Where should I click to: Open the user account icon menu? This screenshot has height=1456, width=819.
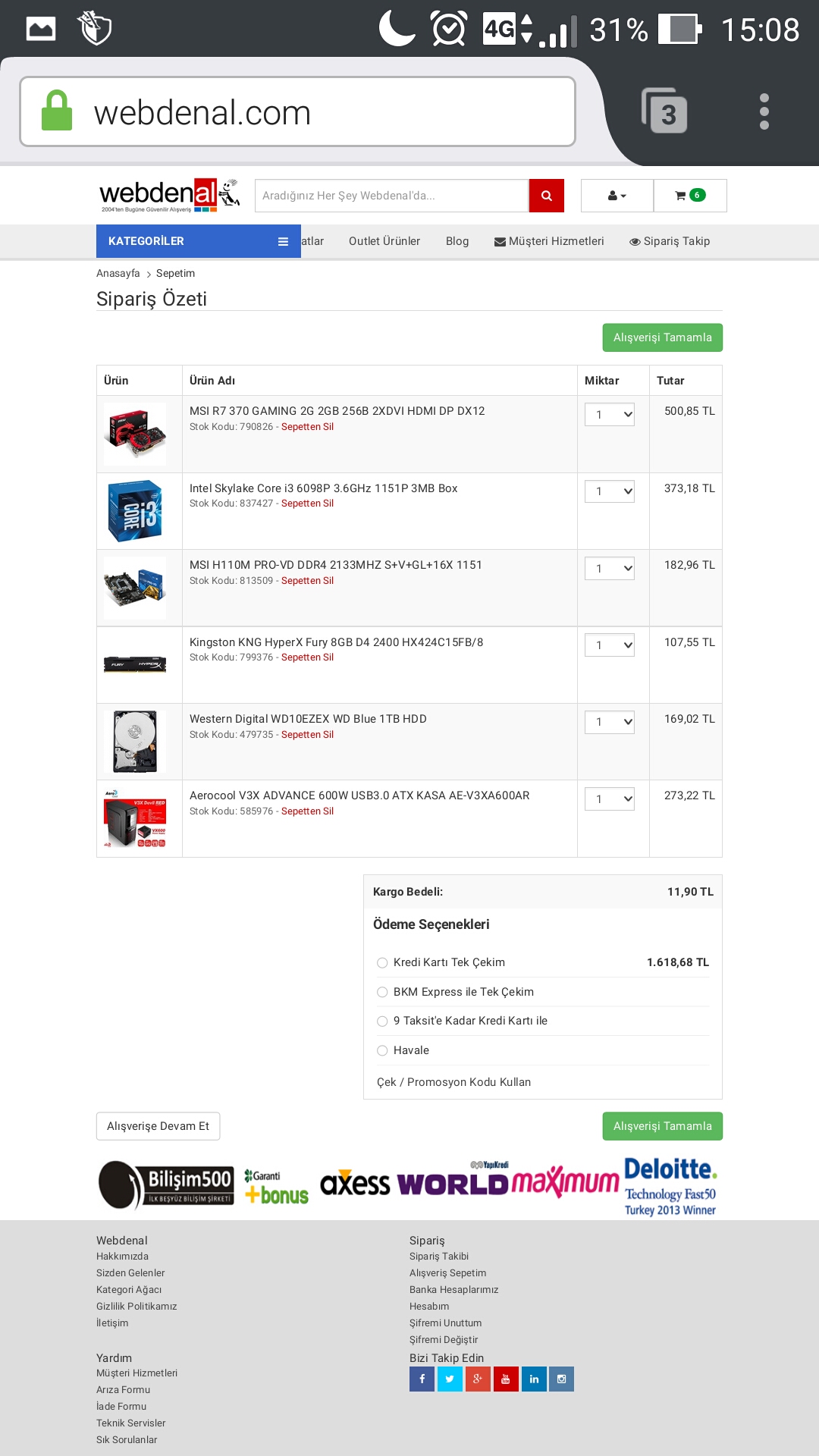point(617,196)
